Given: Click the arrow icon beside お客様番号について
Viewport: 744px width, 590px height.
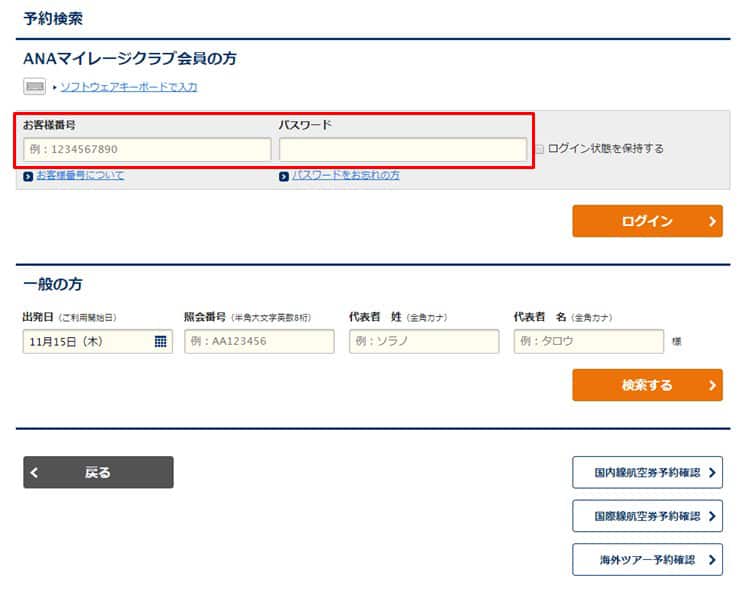Looking at the screenshot, I should [28, 177].
